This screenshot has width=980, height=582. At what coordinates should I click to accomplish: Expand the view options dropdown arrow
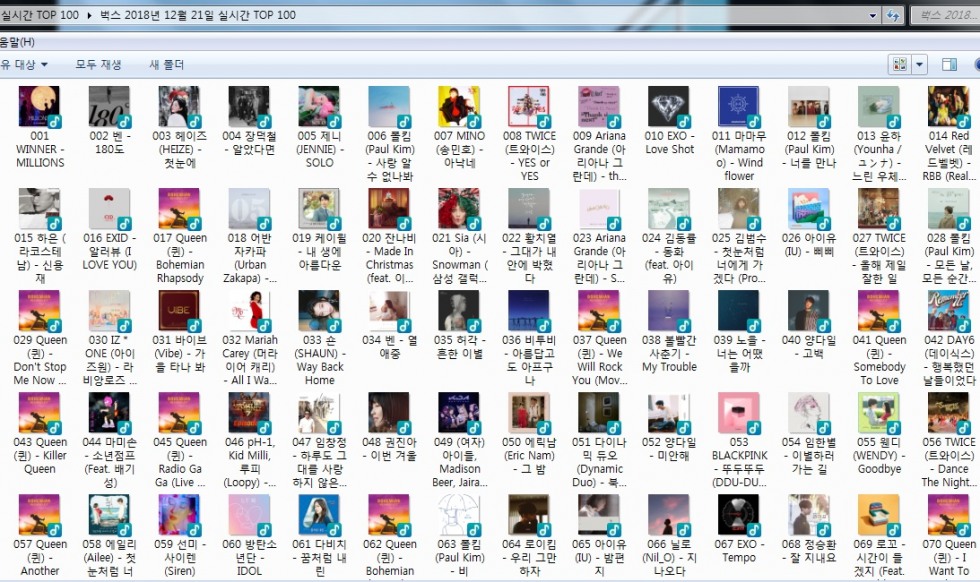[919, 64]
